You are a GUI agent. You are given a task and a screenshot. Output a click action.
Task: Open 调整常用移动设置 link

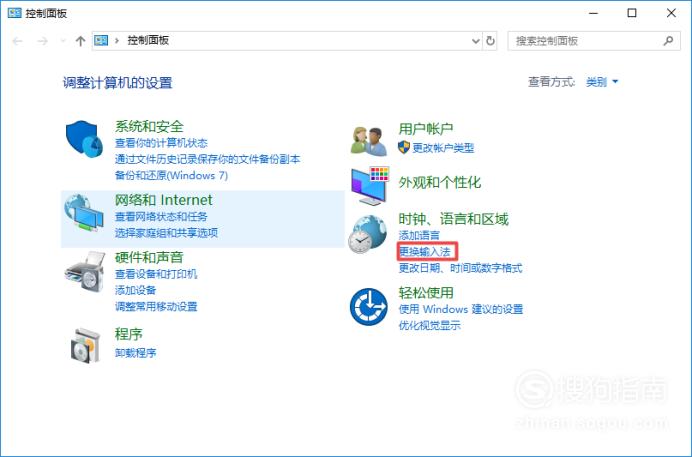click(156, 307)
